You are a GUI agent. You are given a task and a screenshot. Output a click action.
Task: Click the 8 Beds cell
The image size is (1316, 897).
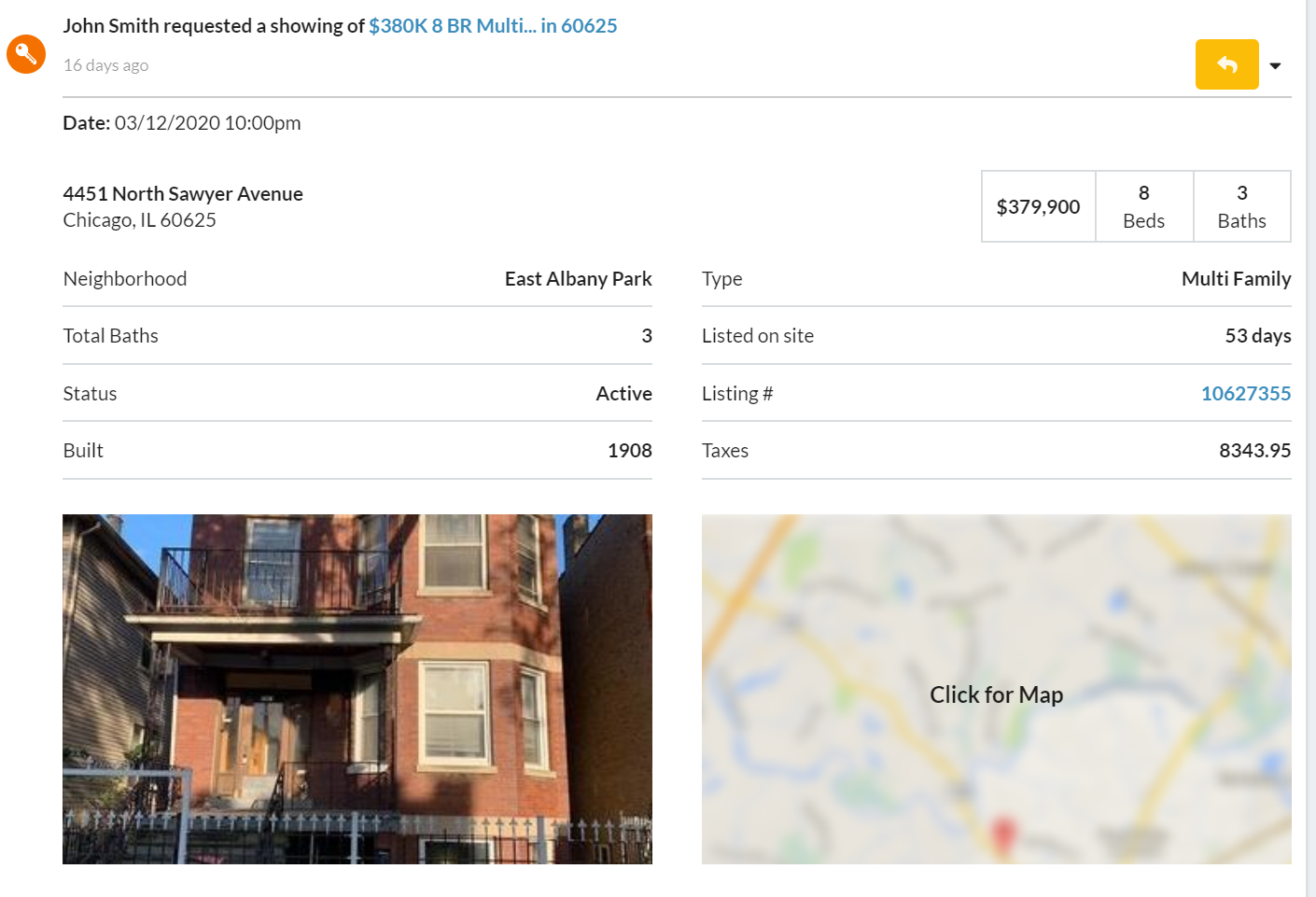point(1143,207)
